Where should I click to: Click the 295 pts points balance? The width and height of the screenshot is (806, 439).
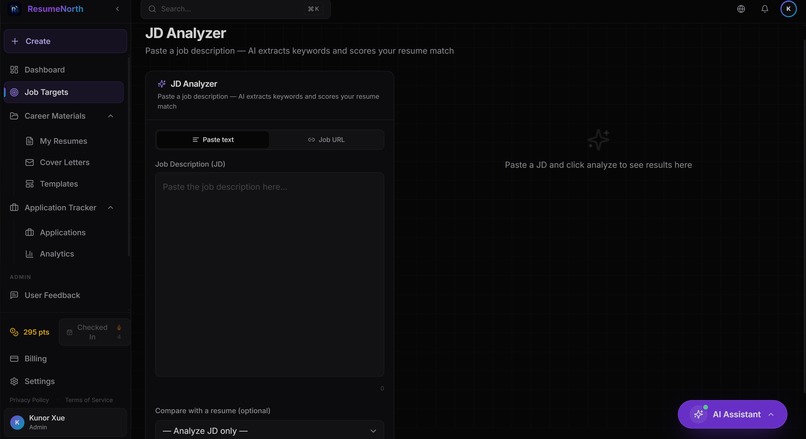coord(30,332)
